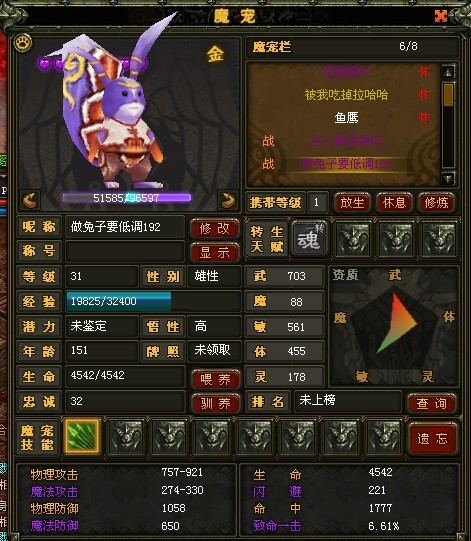Click the 休息 rest button
Viewport: 471px width, 541px height.
[x=394, y=203]
